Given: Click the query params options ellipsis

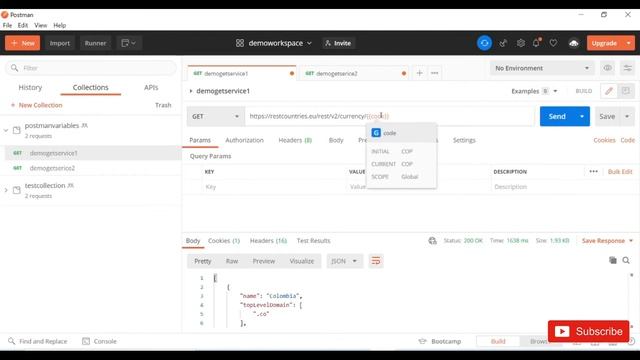Looking at the screenshot, I should pos(593,171).
